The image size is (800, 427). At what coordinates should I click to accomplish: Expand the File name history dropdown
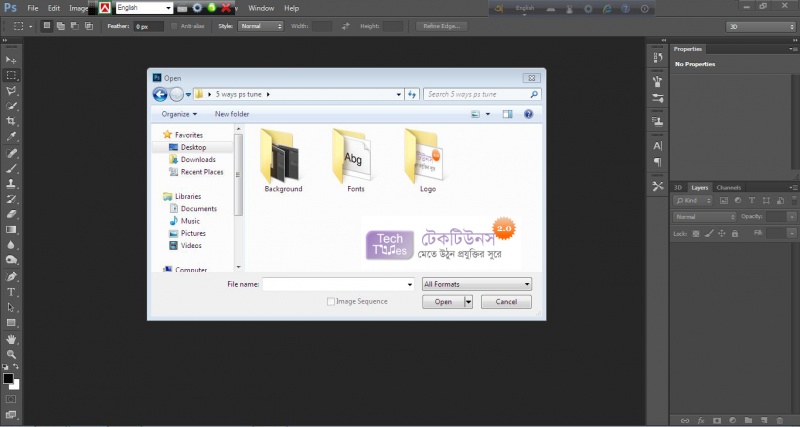(410, 285)
